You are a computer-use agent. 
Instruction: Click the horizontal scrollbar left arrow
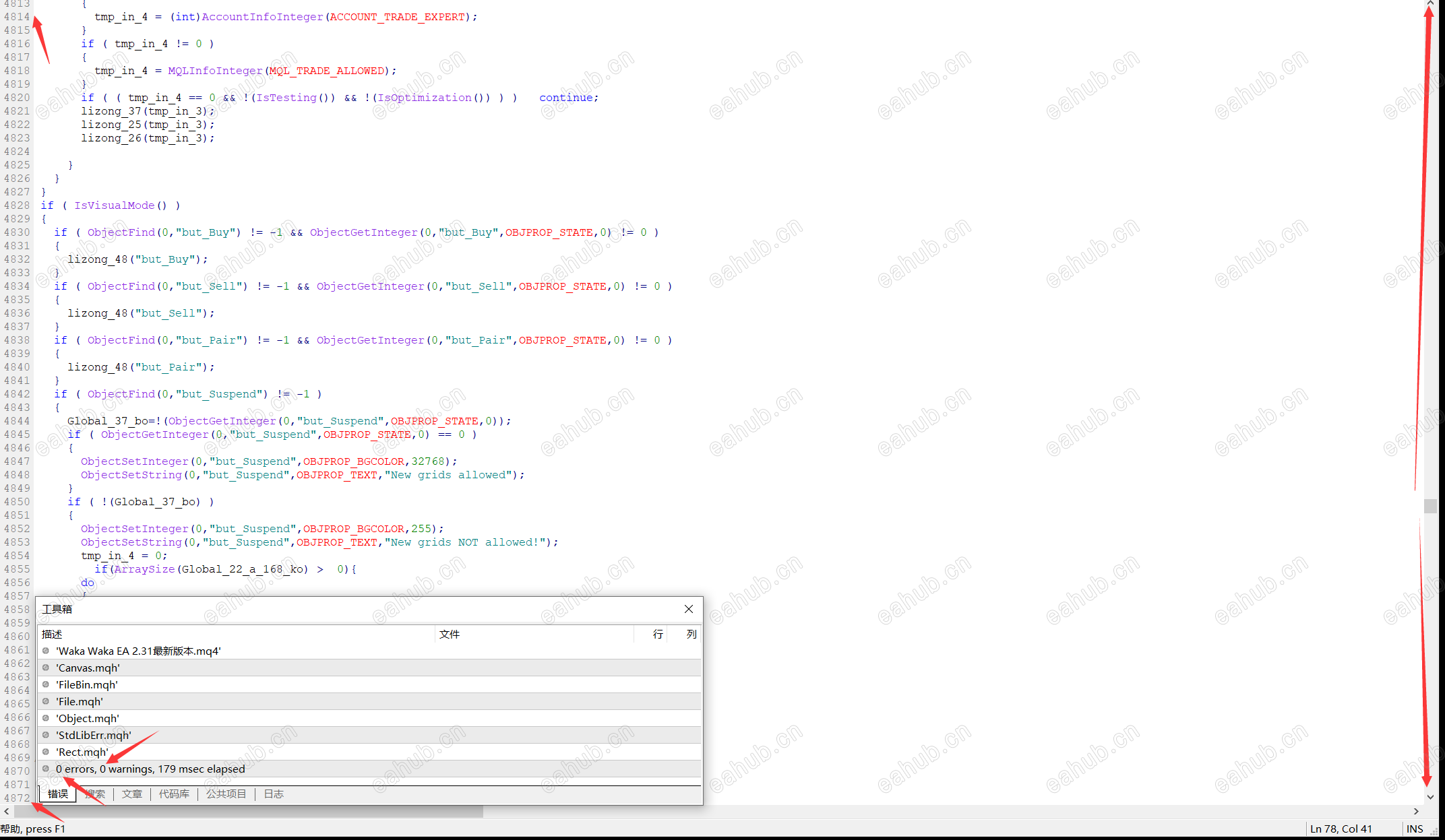(7, 812)
